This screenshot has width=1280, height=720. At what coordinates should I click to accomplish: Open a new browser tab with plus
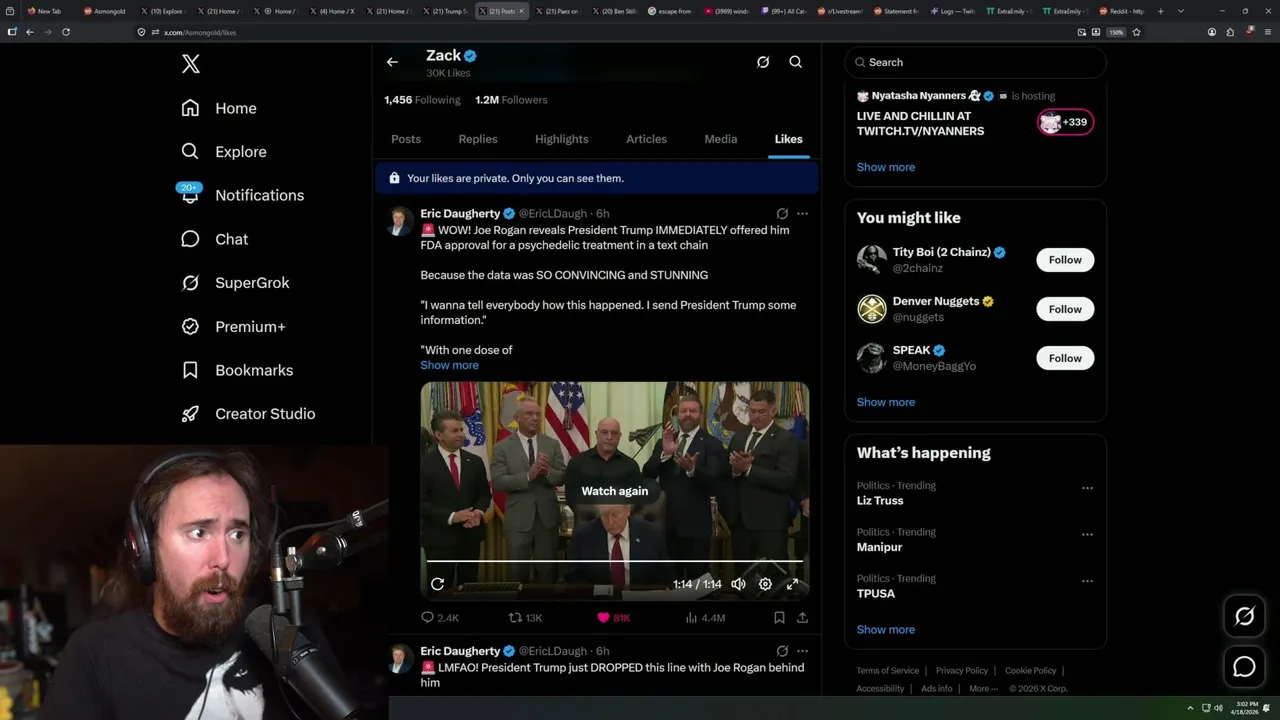point(1160,11)
